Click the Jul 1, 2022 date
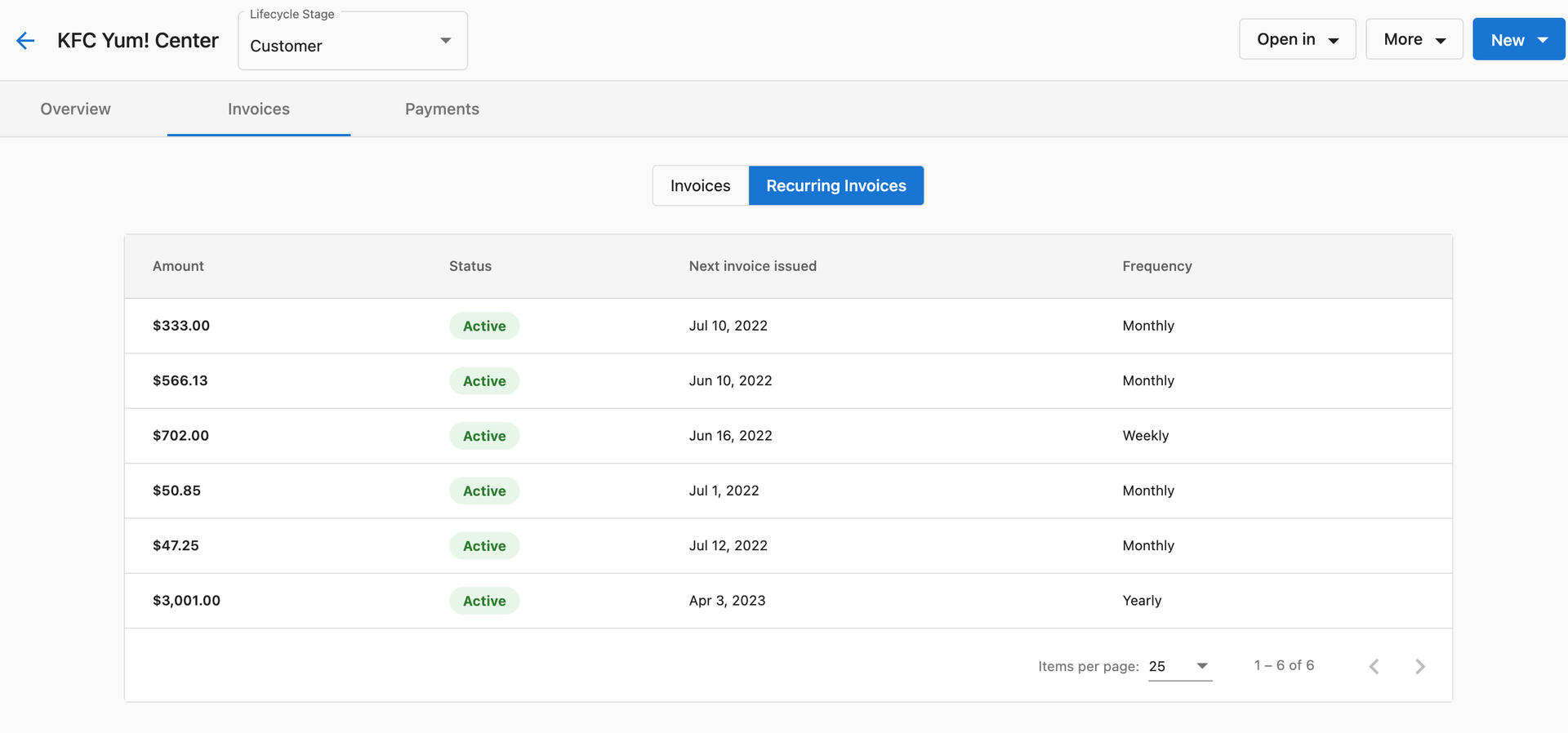1568x733 pixels. point(724,491)
